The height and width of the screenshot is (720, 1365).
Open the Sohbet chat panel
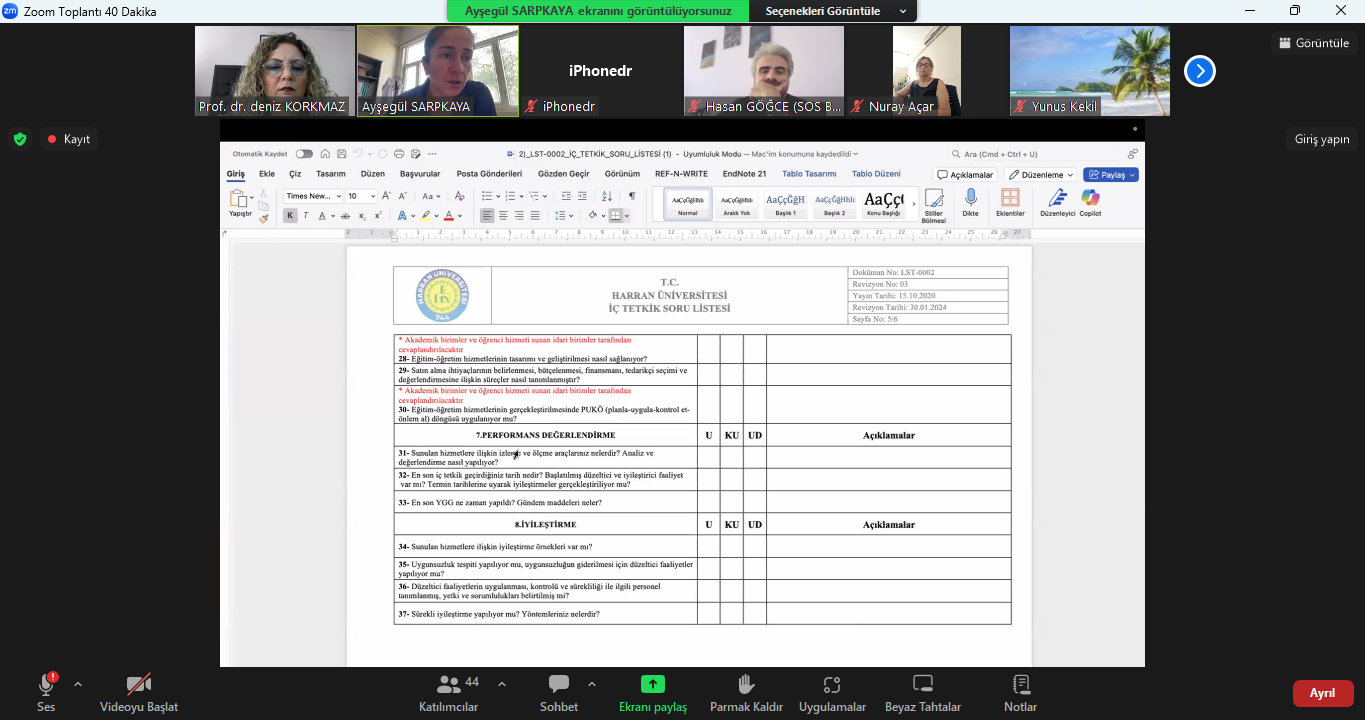(558, 685)
